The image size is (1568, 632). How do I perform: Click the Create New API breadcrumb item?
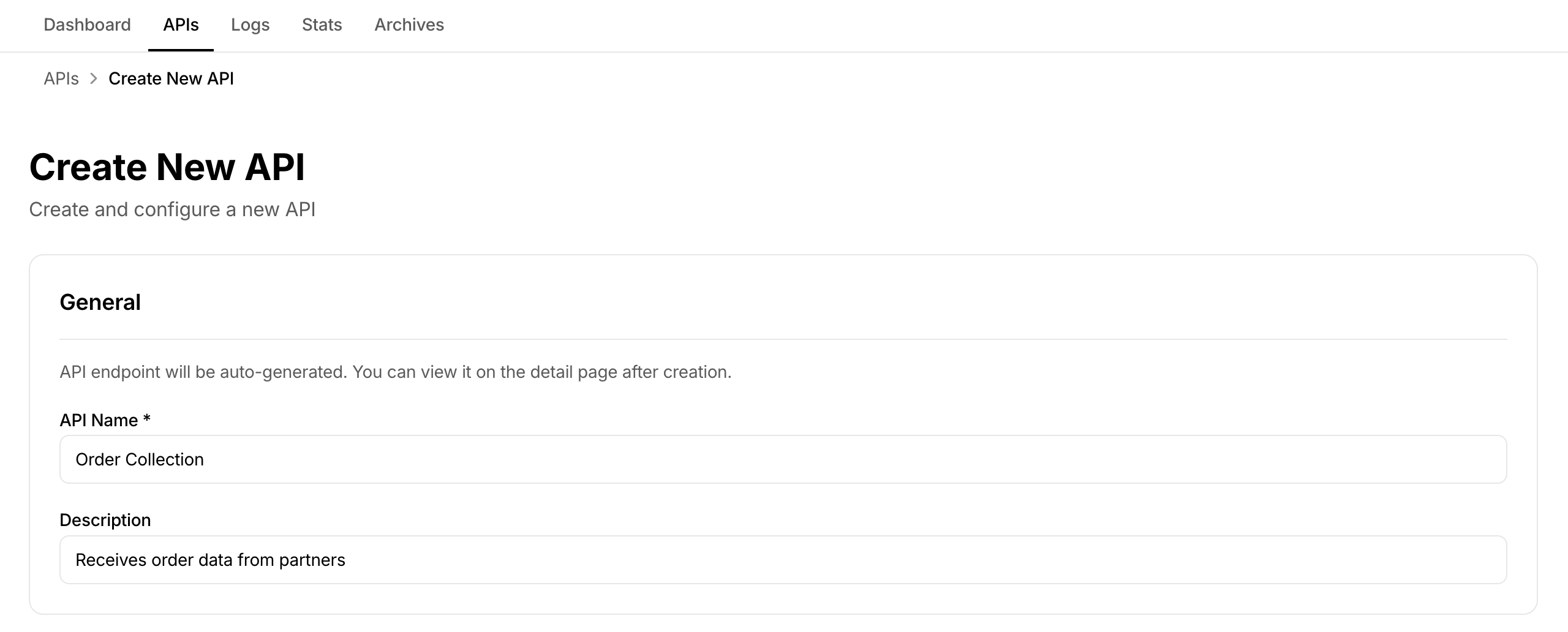[x=171, y=78]
